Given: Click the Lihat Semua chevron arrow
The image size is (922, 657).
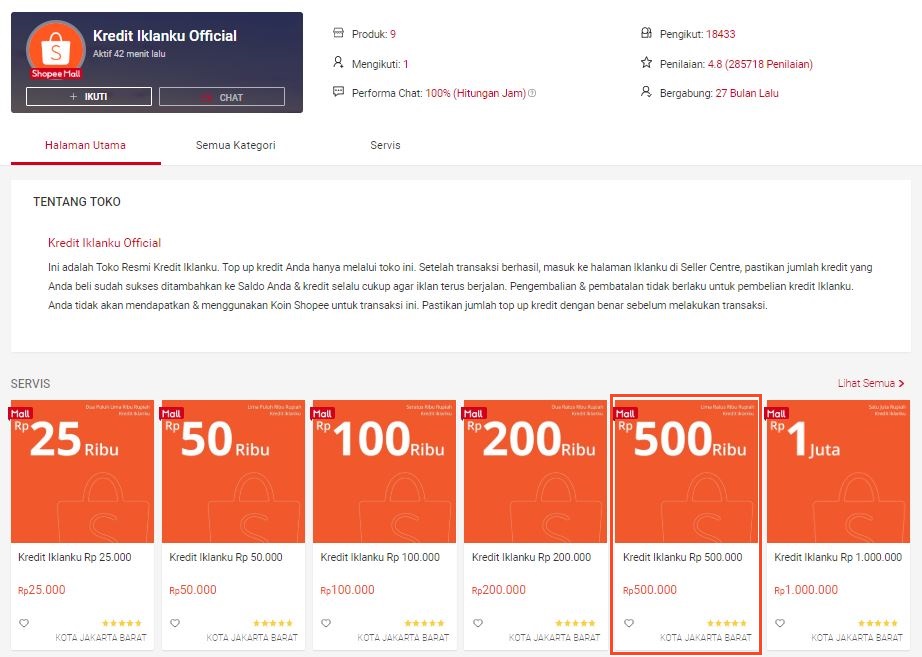Looking at the screenshot, I should 901,383.
